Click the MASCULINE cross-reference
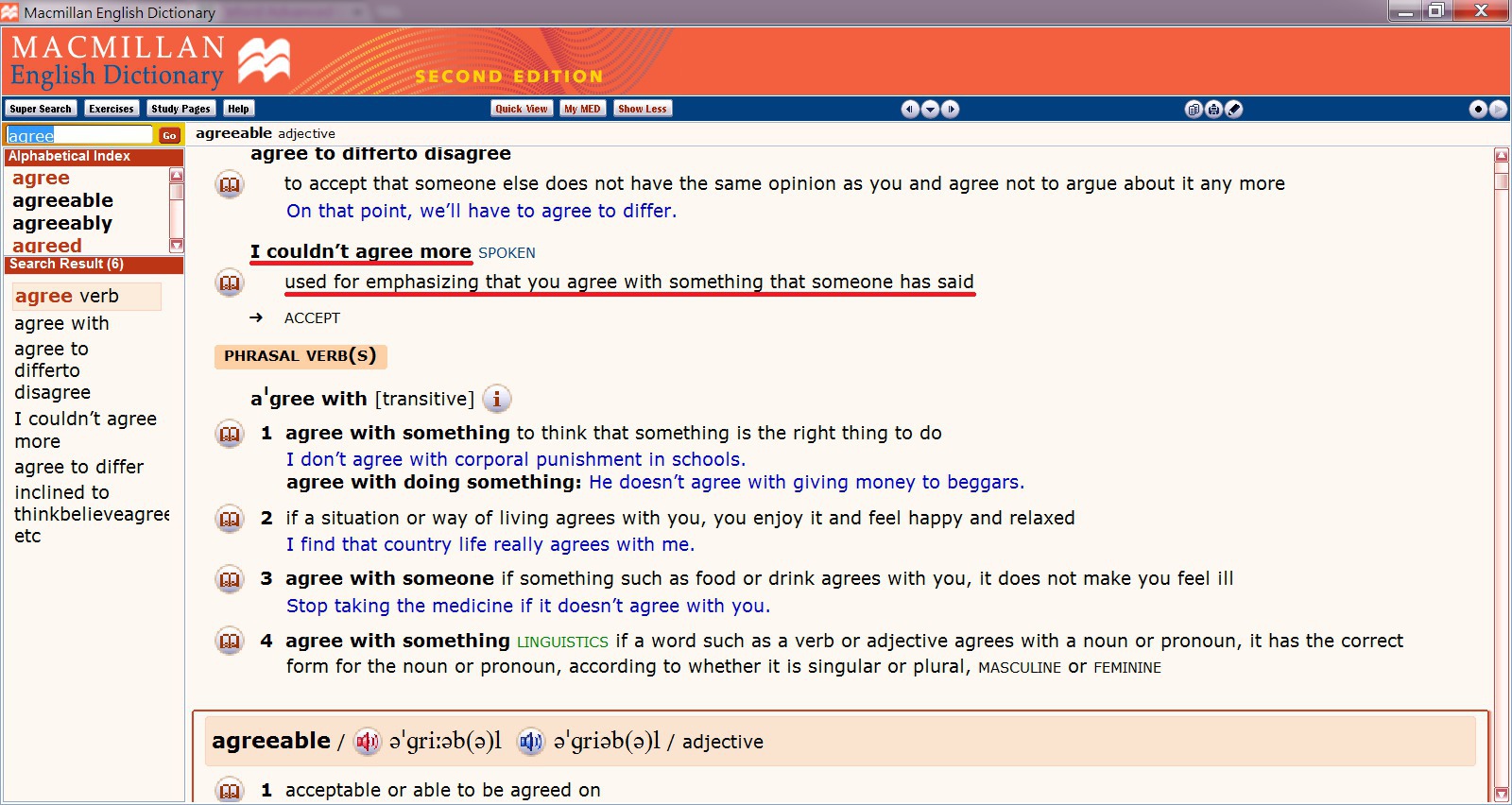 click(x=1020, y=667)
